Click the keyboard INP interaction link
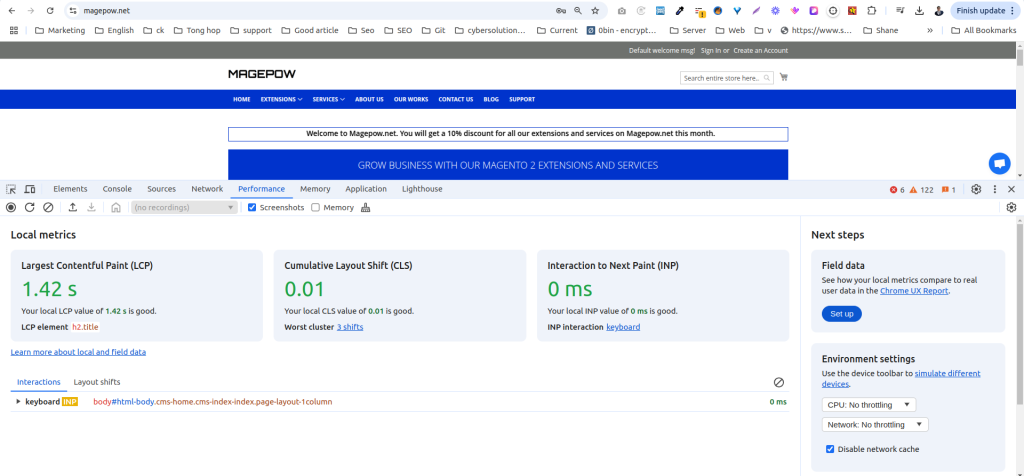The height and width of the screenshot is (476, 1024). pyautogui.click(x=623, y=327)
